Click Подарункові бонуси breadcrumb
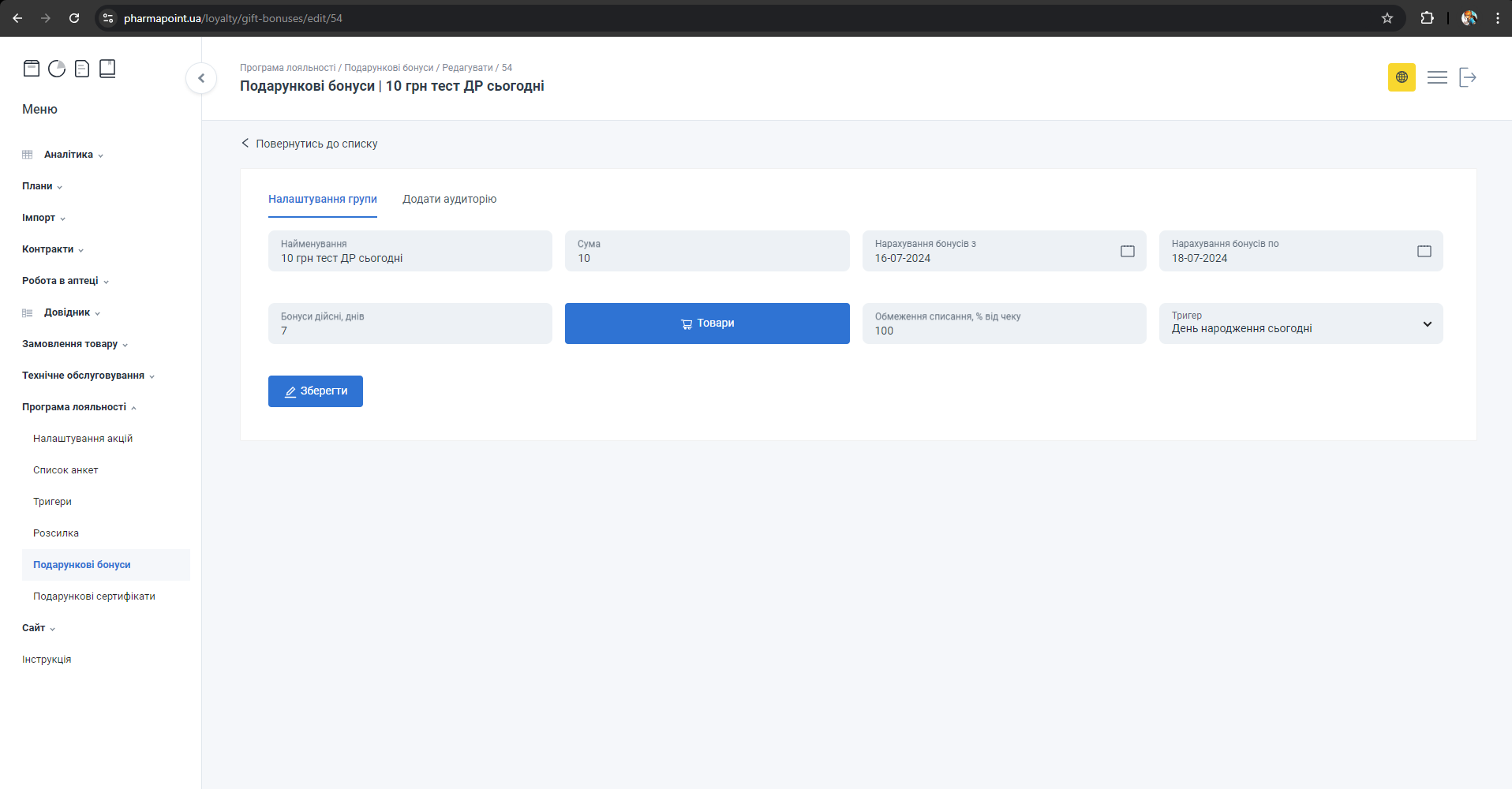Image resolution: width=1512 pixels, height=789 pixels. (x=389, y=68)
